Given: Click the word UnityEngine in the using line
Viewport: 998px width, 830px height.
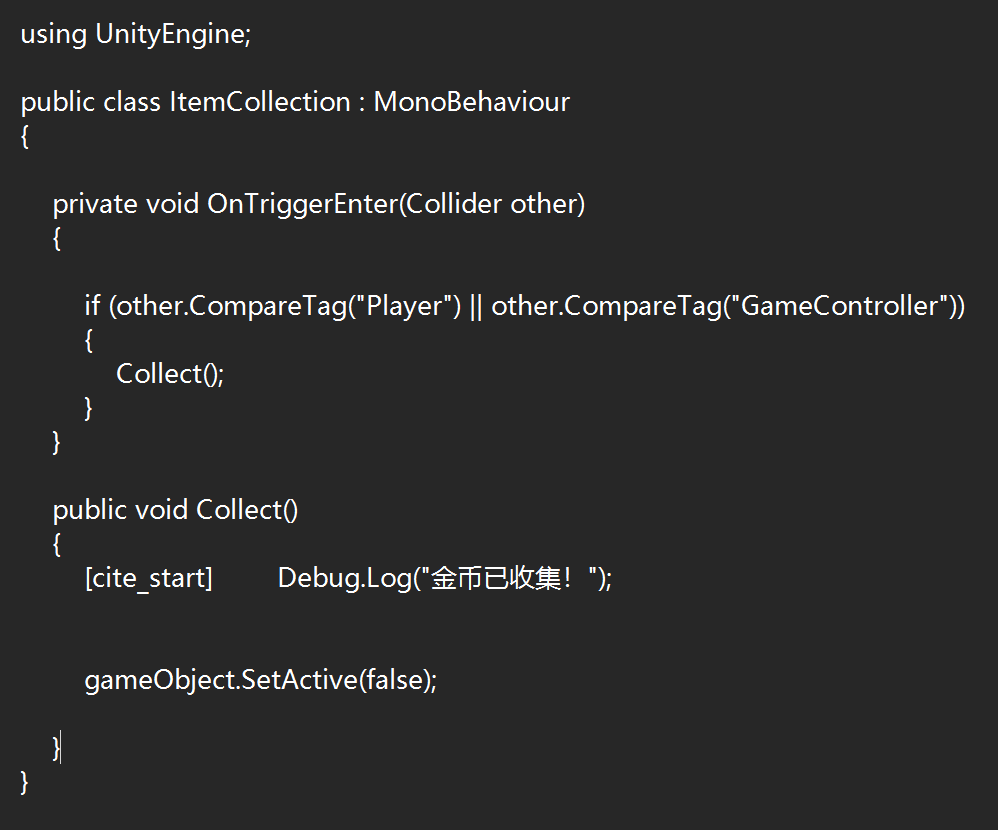Looking at the screenshot, I should click(x=170, y=34).
